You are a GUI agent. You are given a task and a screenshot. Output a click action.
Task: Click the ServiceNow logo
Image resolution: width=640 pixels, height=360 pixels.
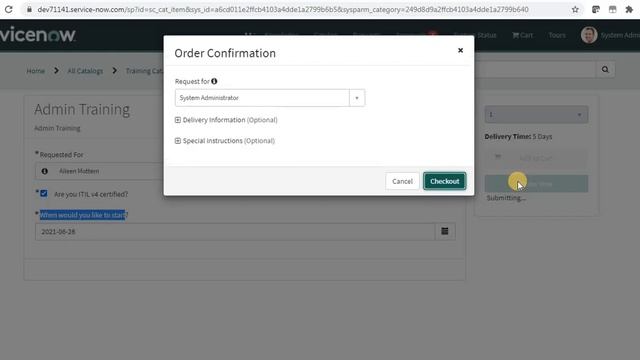click(38, 35)
